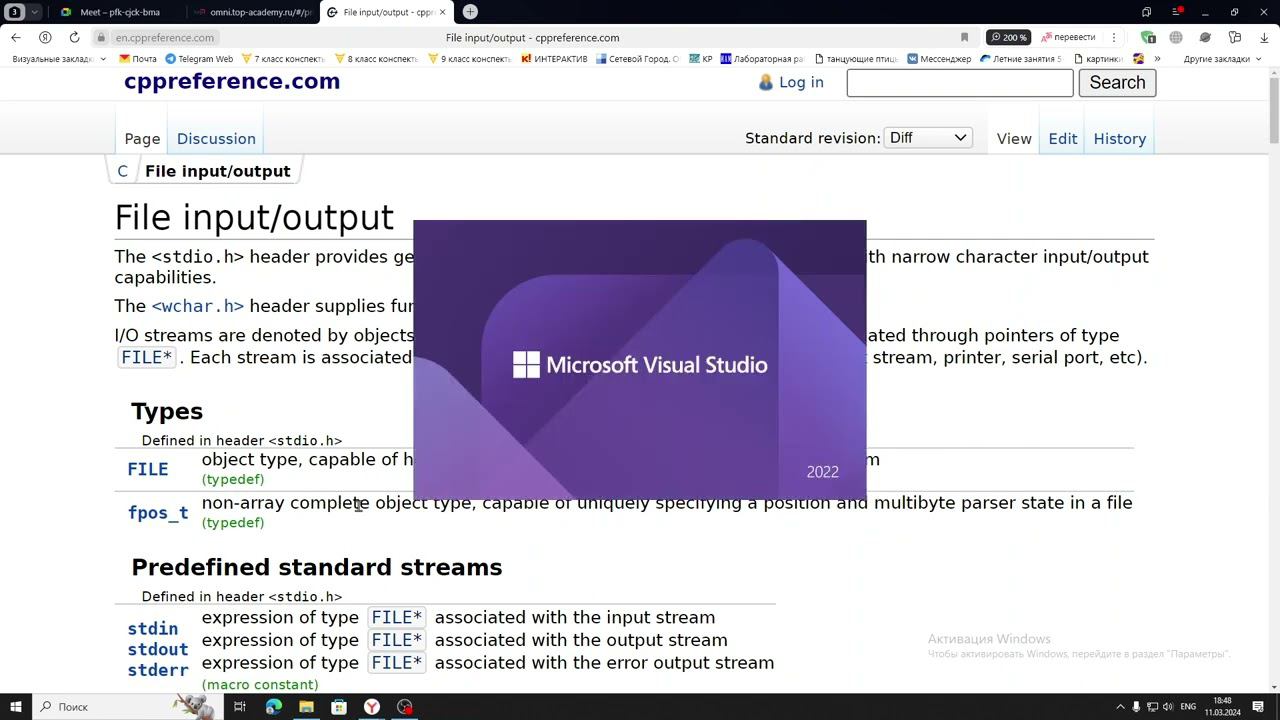Click the tray volume speaker icon
1280x720 pixels.
[x=1168, y=707]
